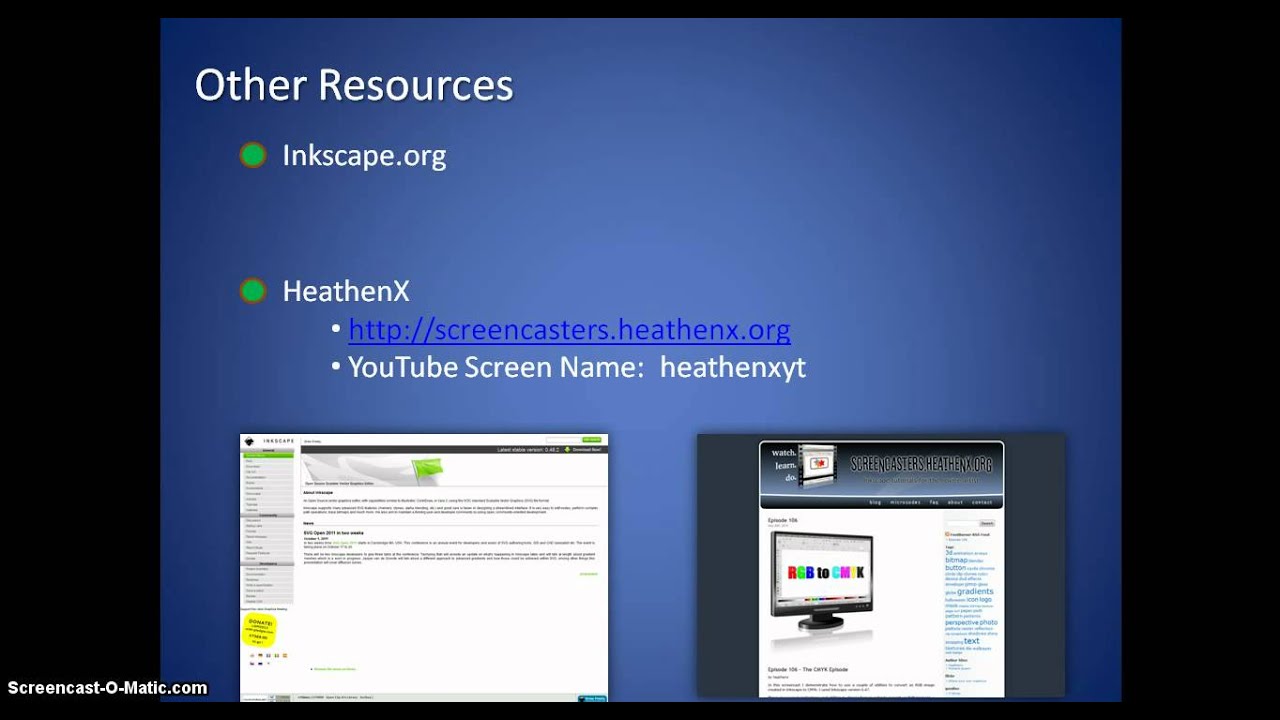Open the 'contact' menu item on Screencasters page

click(982, 502)
